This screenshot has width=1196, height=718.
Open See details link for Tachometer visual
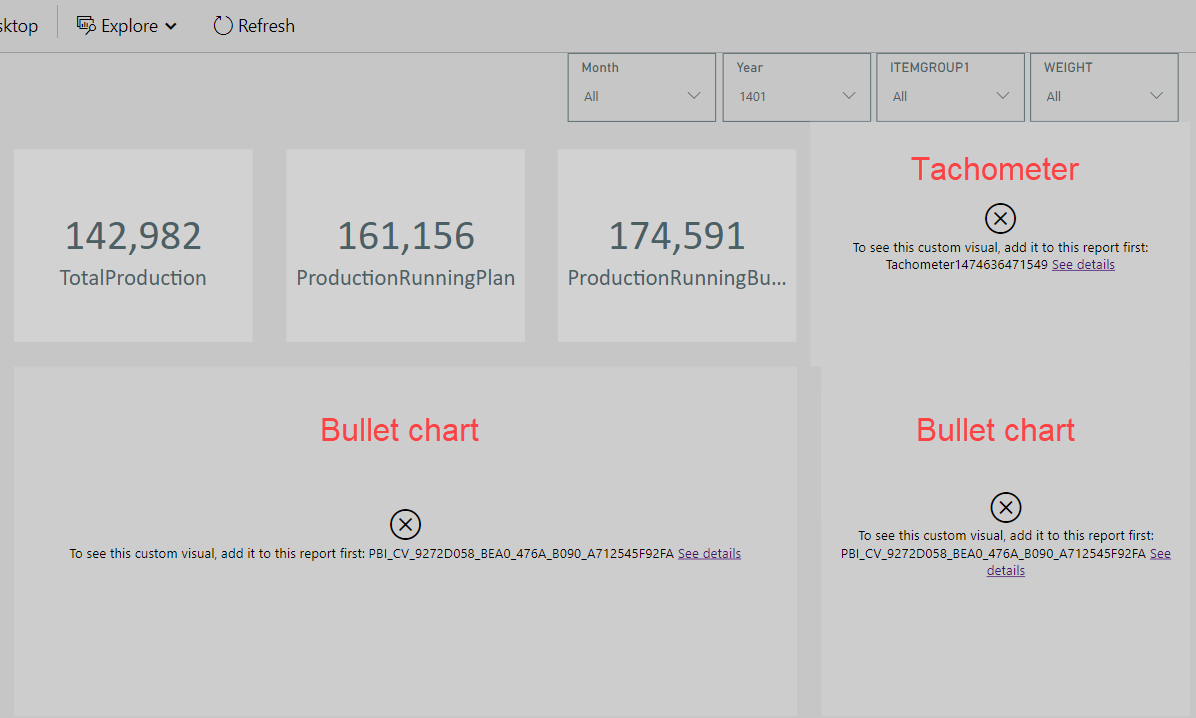(1083, 265)
